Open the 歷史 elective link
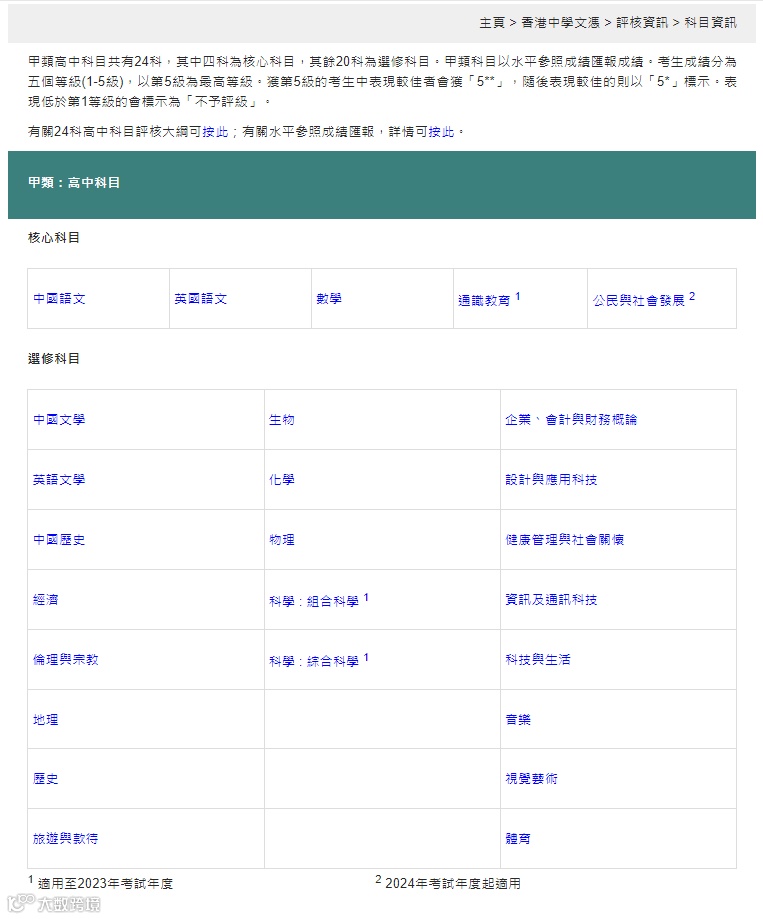Image resolution: width=763 pixels, height=919 pixels. (46, 779)
